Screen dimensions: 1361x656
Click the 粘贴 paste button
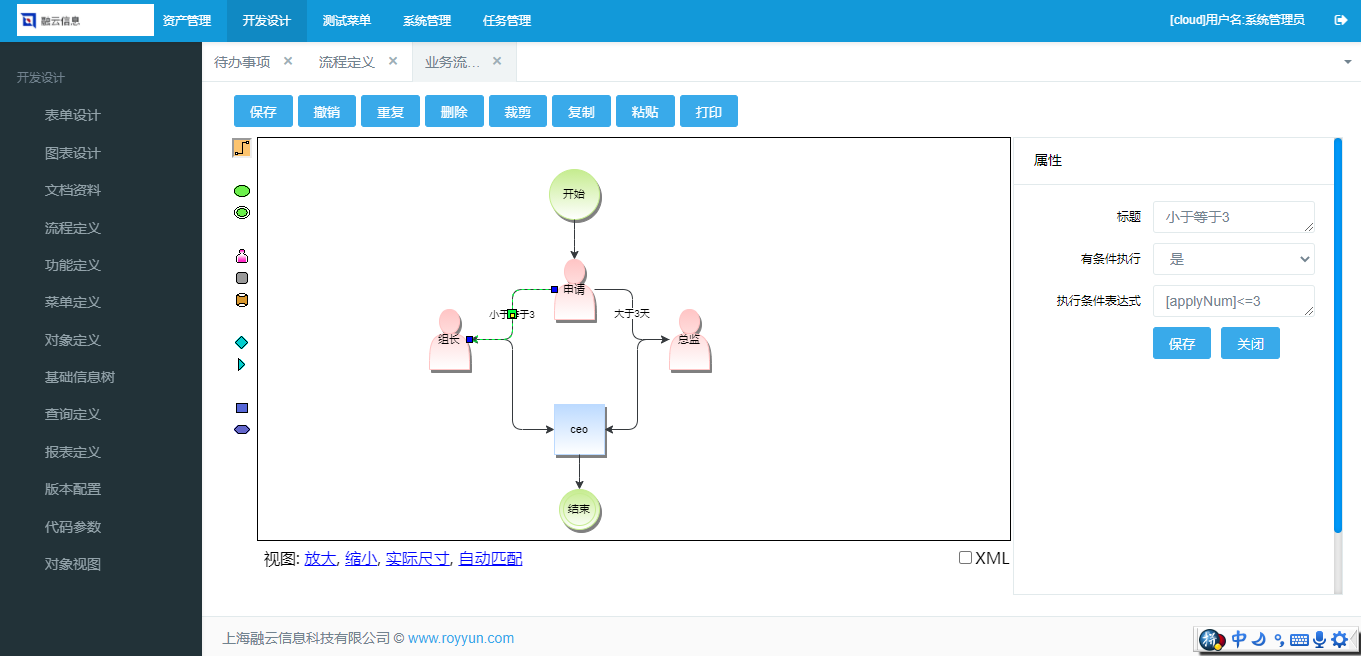pos(645,111)
